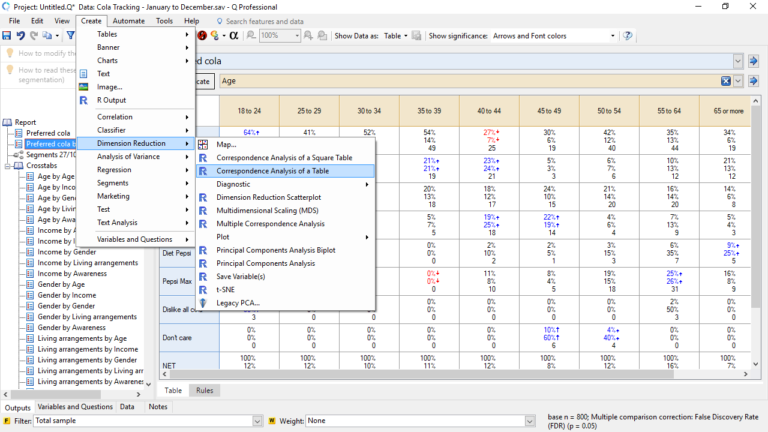Switch to the Rules tab
This screenshot has height=432, width=768.
pos(204,390)
